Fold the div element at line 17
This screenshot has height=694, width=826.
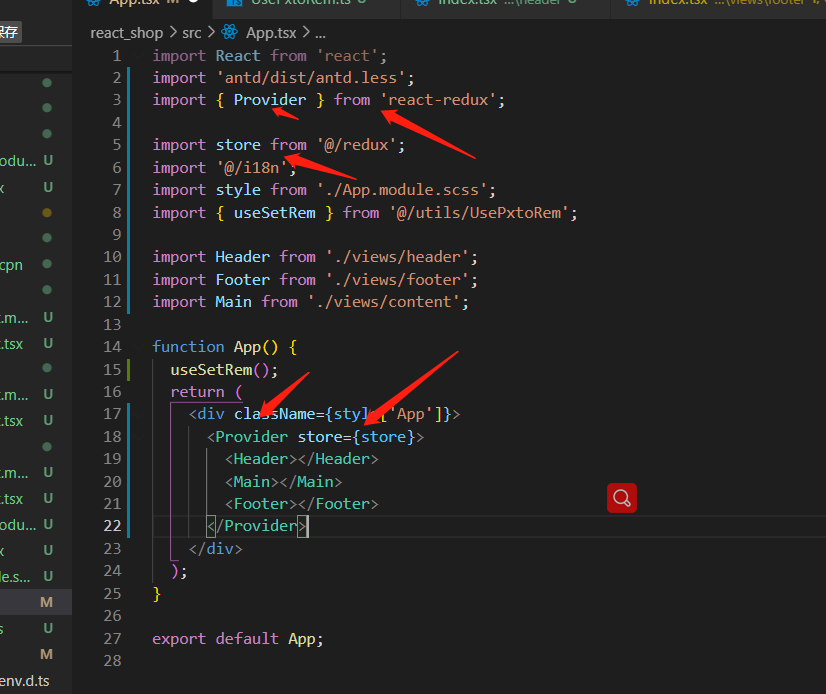coord(139,414)
